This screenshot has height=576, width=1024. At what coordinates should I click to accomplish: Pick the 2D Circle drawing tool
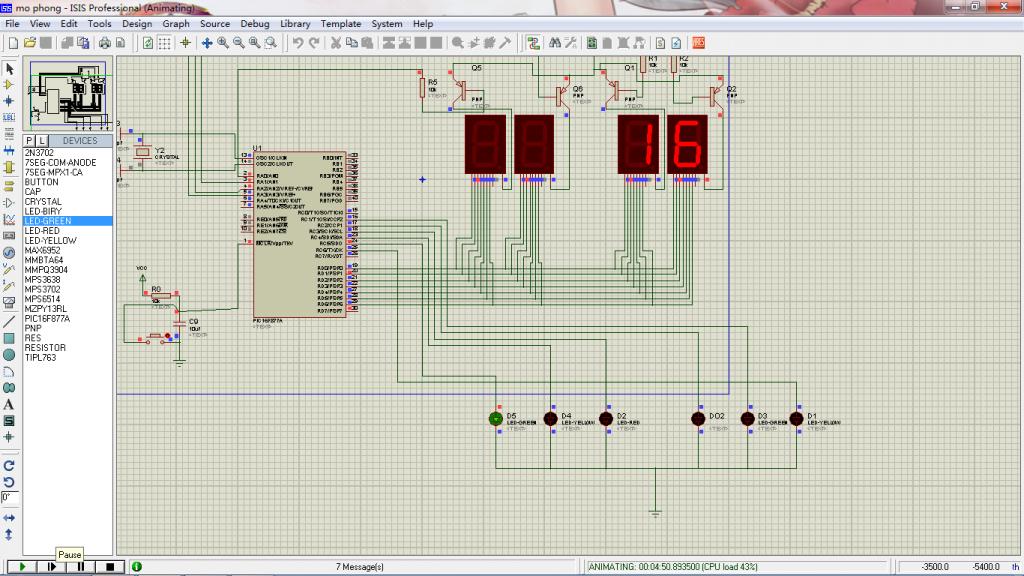pyautogui.click(x=9, y=354)
